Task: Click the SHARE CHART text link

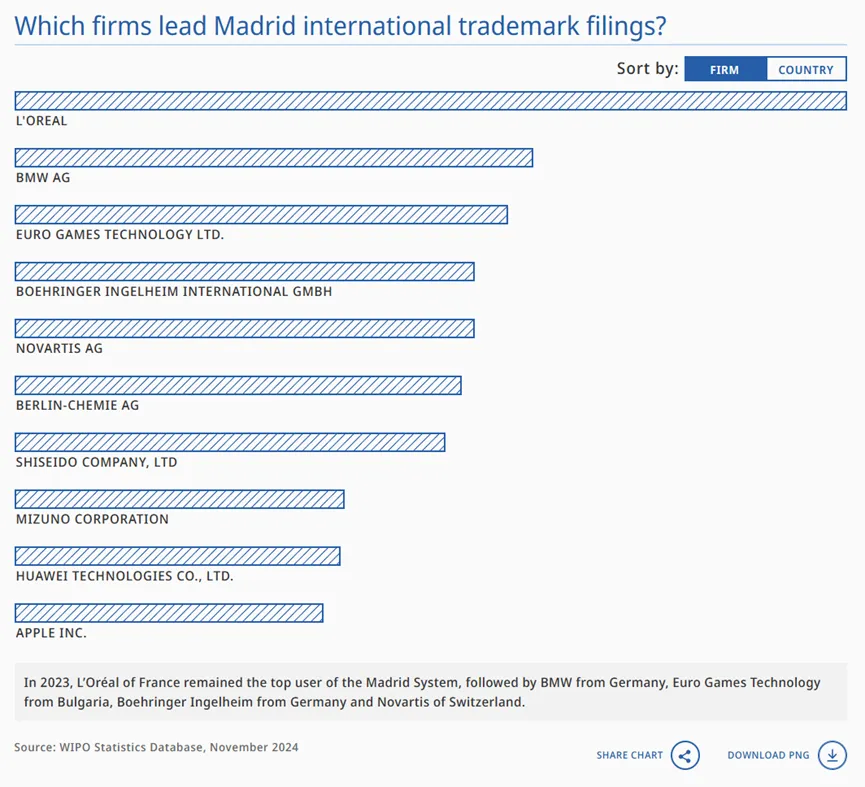Action: point(629,755)
